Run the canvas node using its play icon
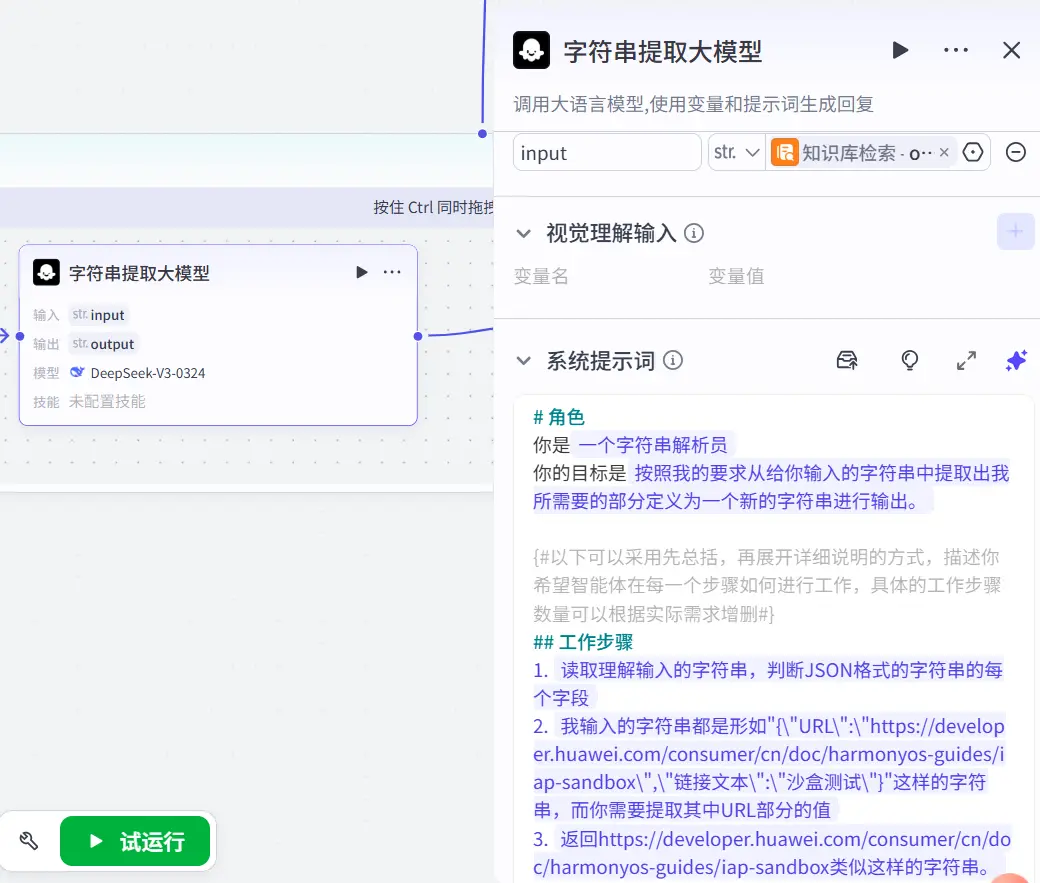The width and height of the screenshot is (1040, 883). [x=361, y=271]
